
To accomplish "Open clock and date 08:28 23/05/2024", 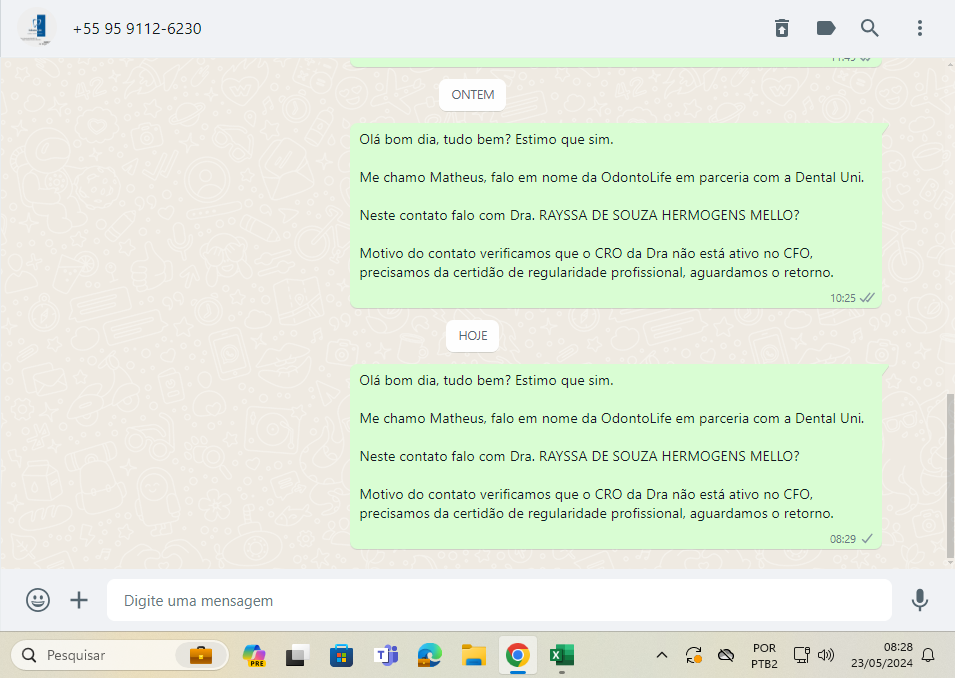I will [882, 655].
